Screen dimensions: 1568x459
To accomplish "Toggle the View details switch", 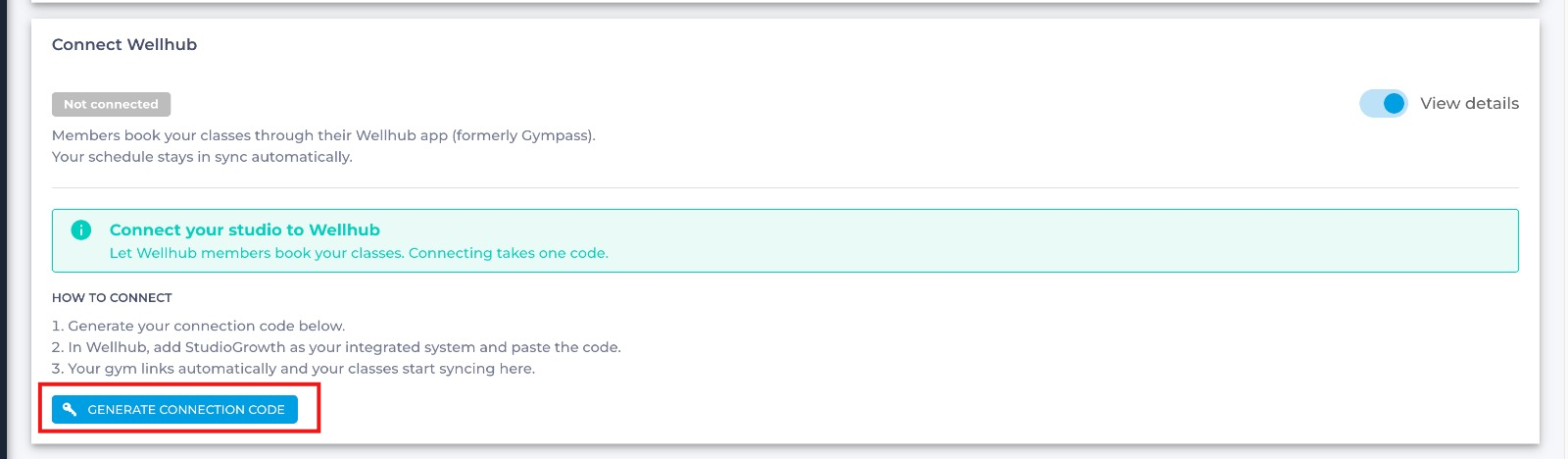I will coord(1383,103).
